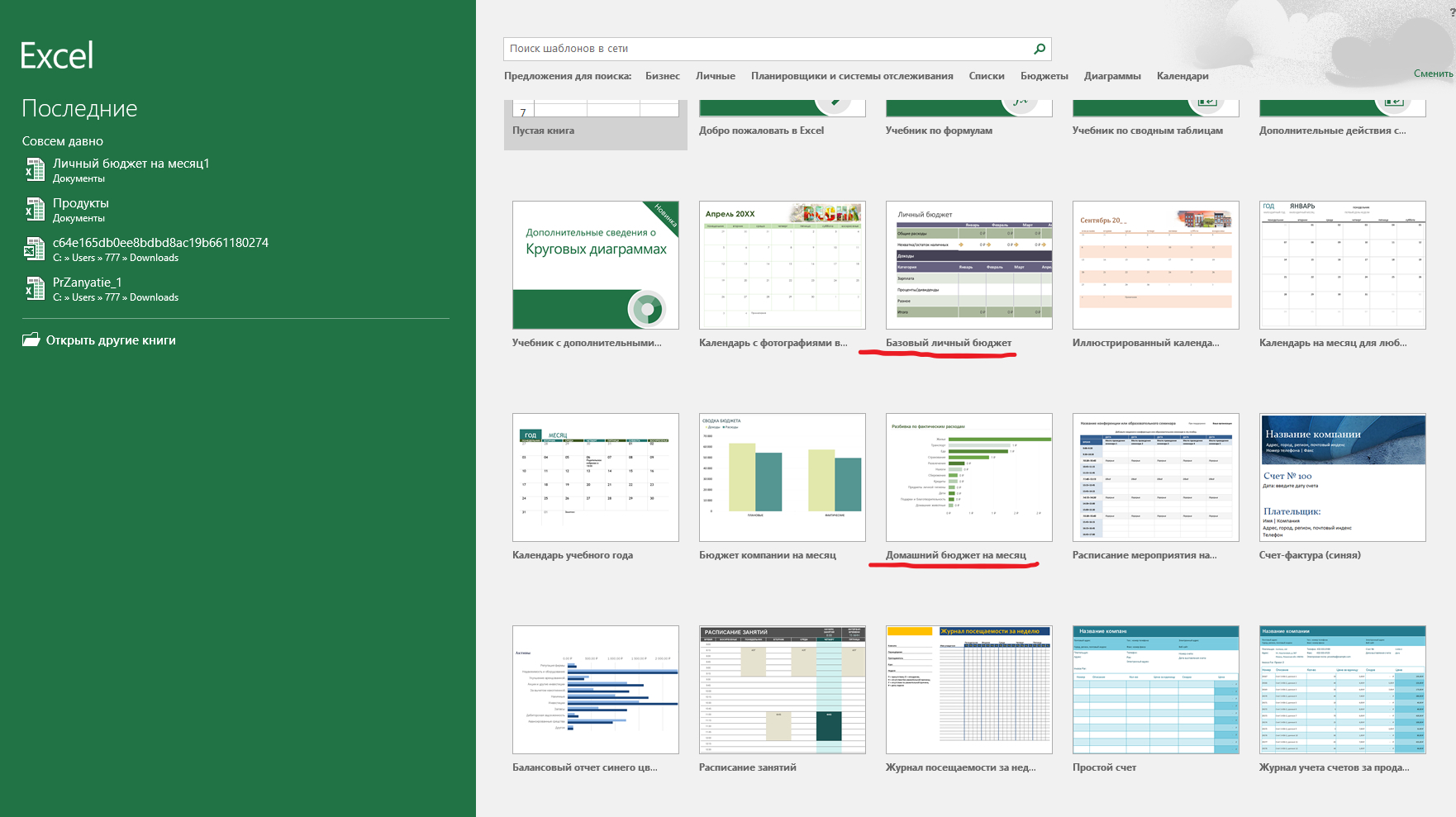This screenshot has width=1456, height=817.
Task: Select the Бюджеты search suggestion
Action: (1044, 76)
